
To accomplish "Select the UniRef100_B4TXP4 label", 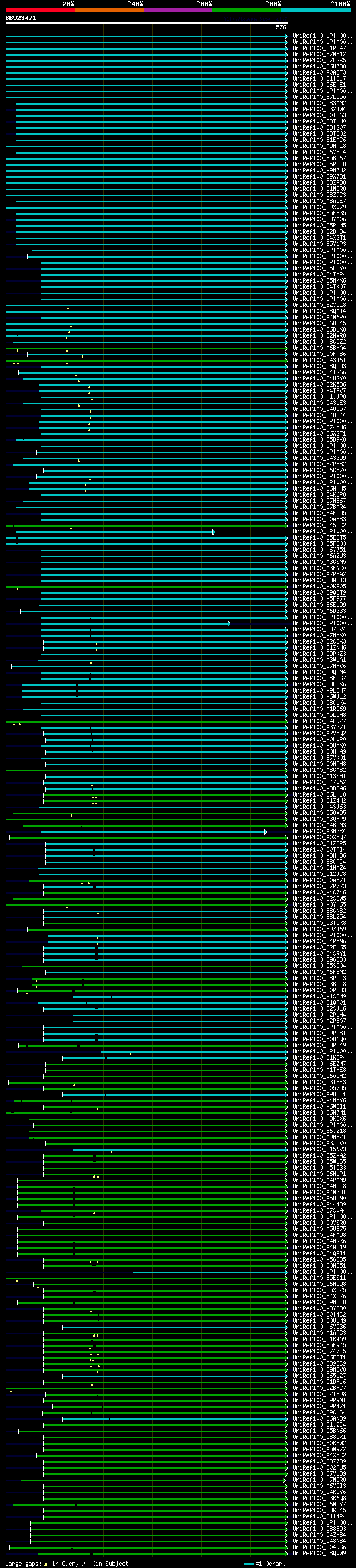I will (x=319, y=275).
